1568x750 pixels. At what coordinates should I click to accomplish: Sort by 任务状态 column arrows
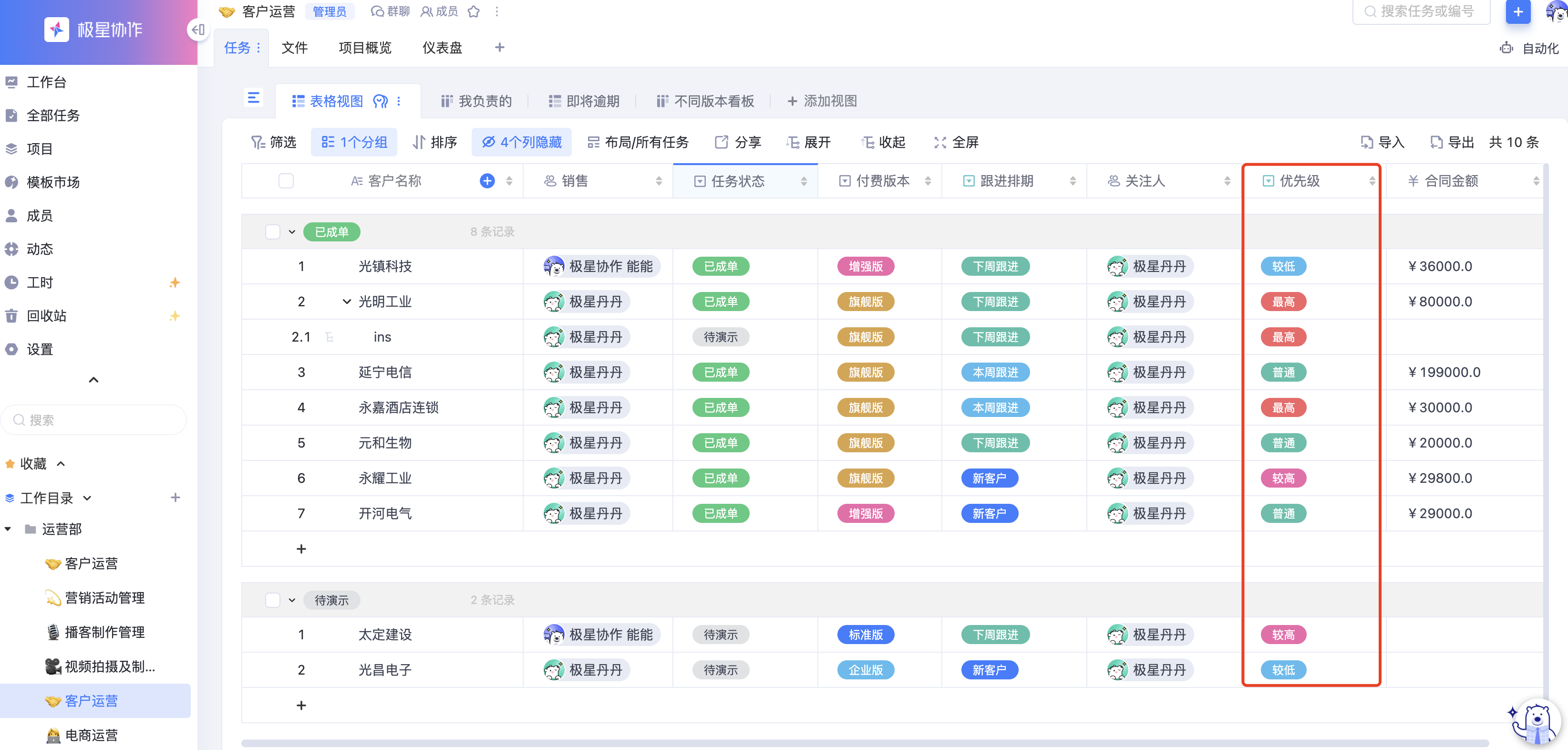pos(804,181)
